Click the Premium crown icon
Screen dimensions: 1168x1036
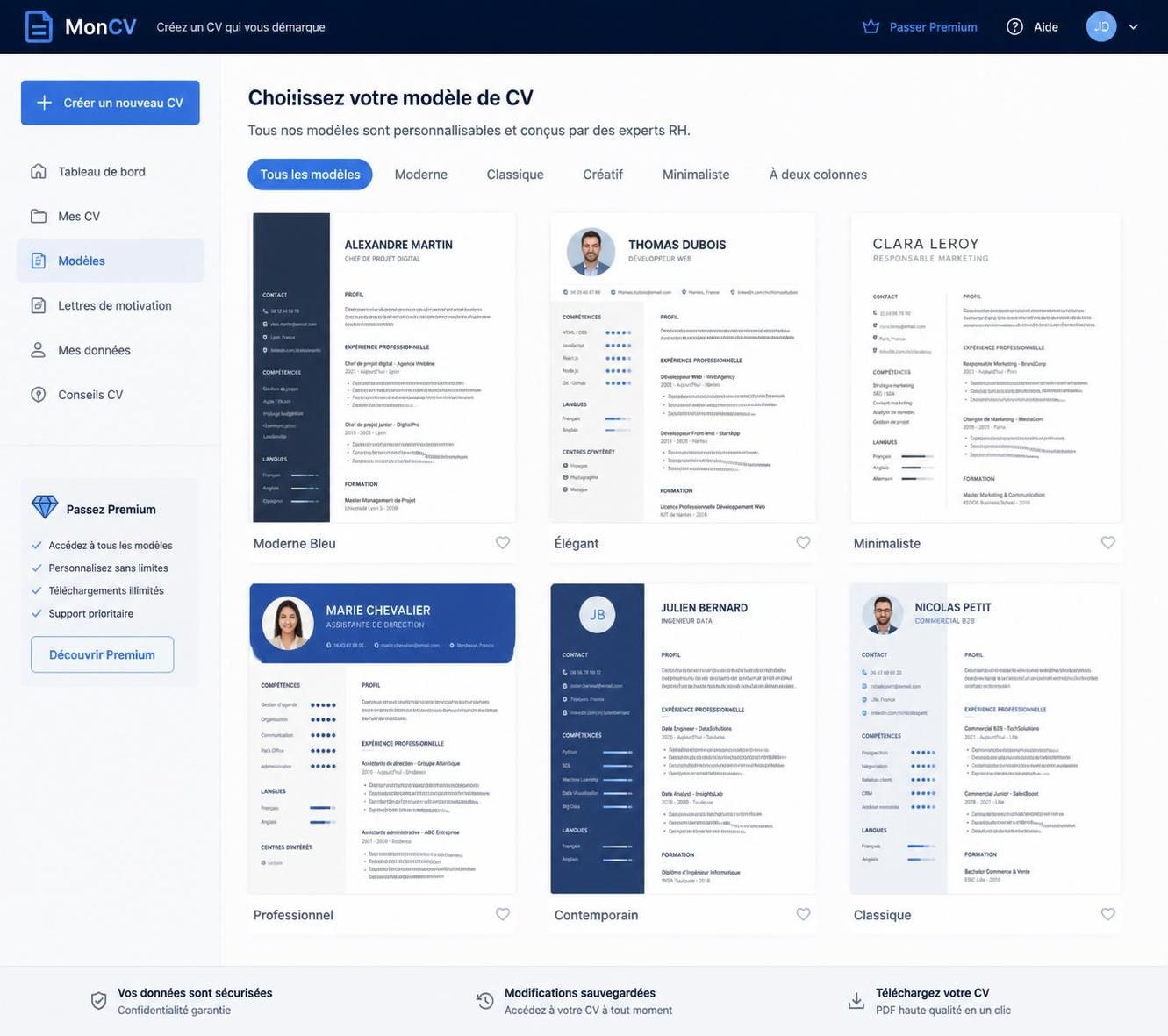[871, 26]
